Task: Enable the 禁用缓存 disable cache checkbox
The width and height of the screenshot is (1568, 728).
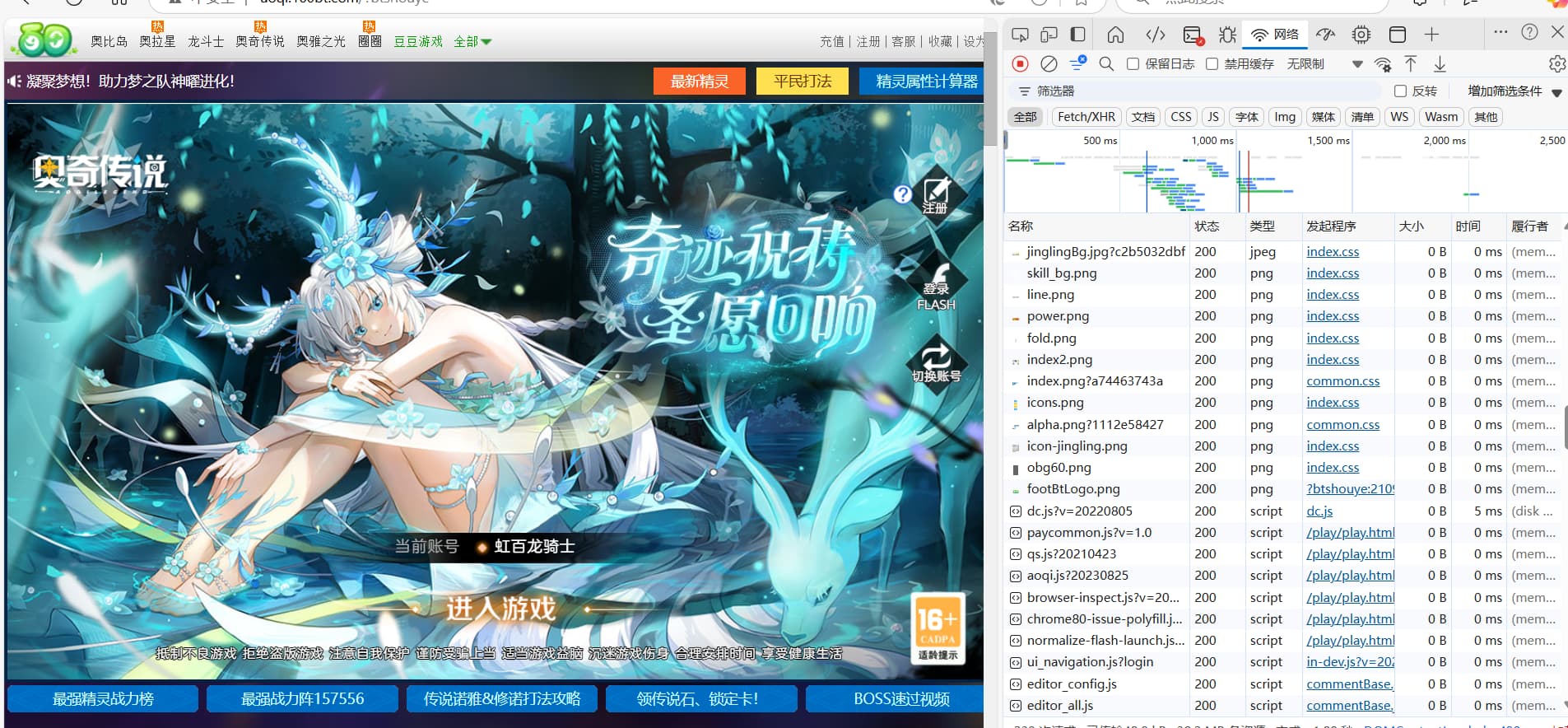Action: pos(1212,63)
